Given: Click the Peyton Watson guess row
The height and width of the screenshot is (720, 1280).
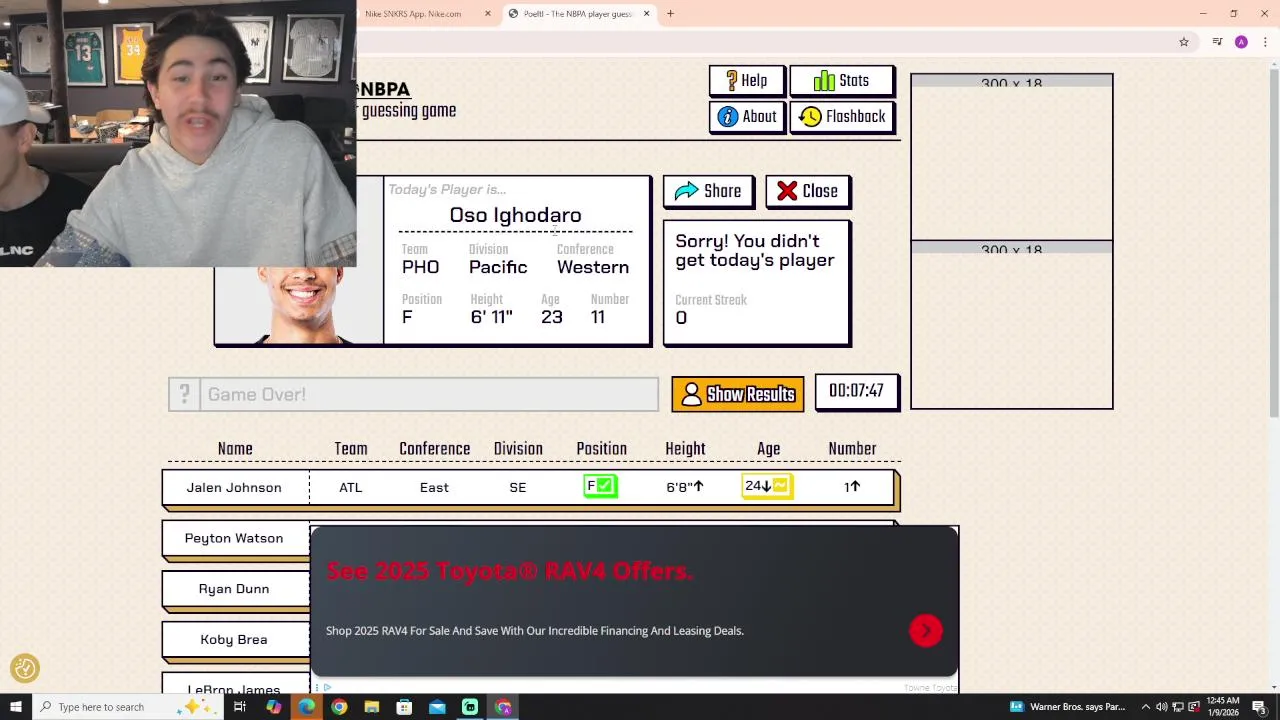Looking at the screenshot, I should click(234, 538).
